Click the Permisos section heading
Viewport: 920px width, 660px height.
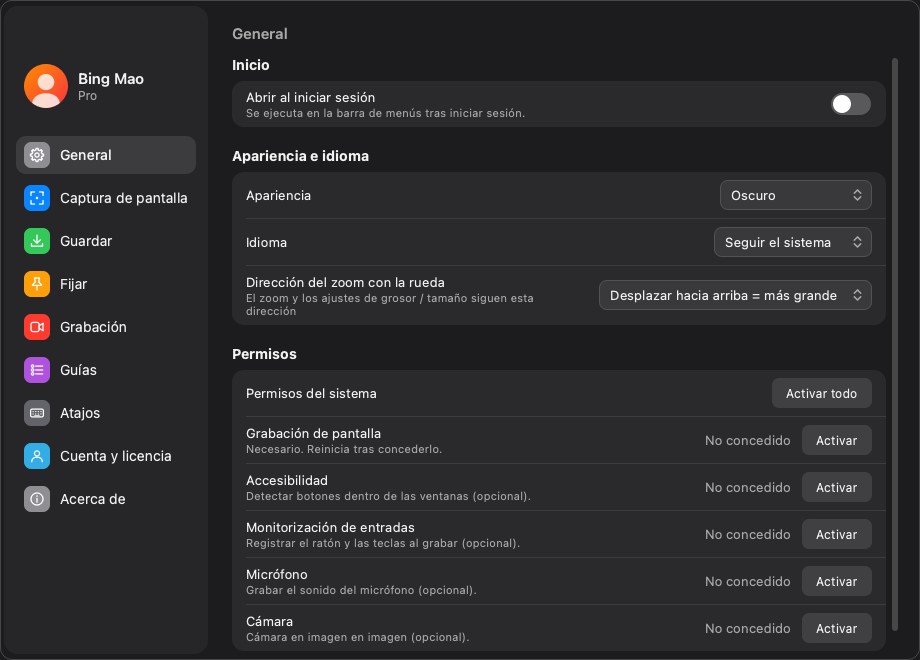[x=265, y=354]
